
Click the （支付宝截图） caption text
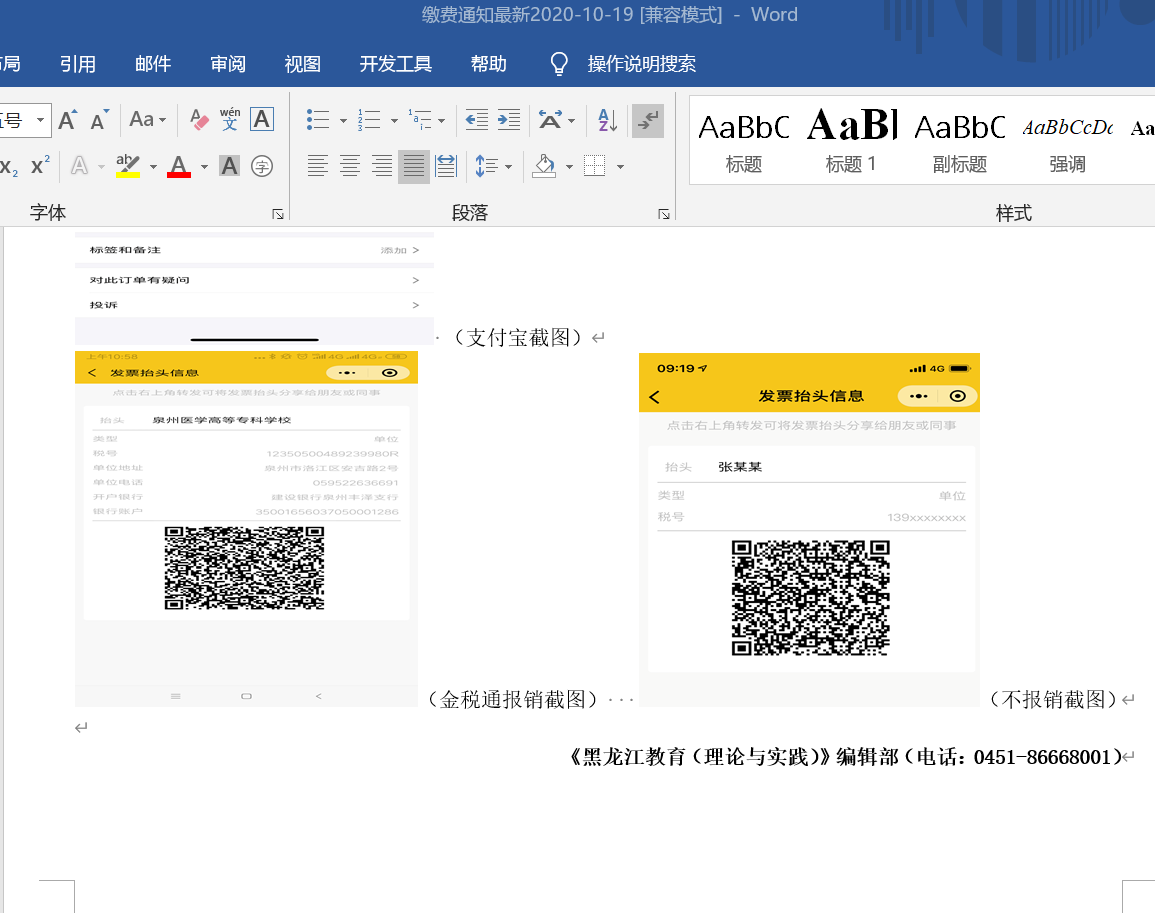pyautogui.click(x=519, y=337)
